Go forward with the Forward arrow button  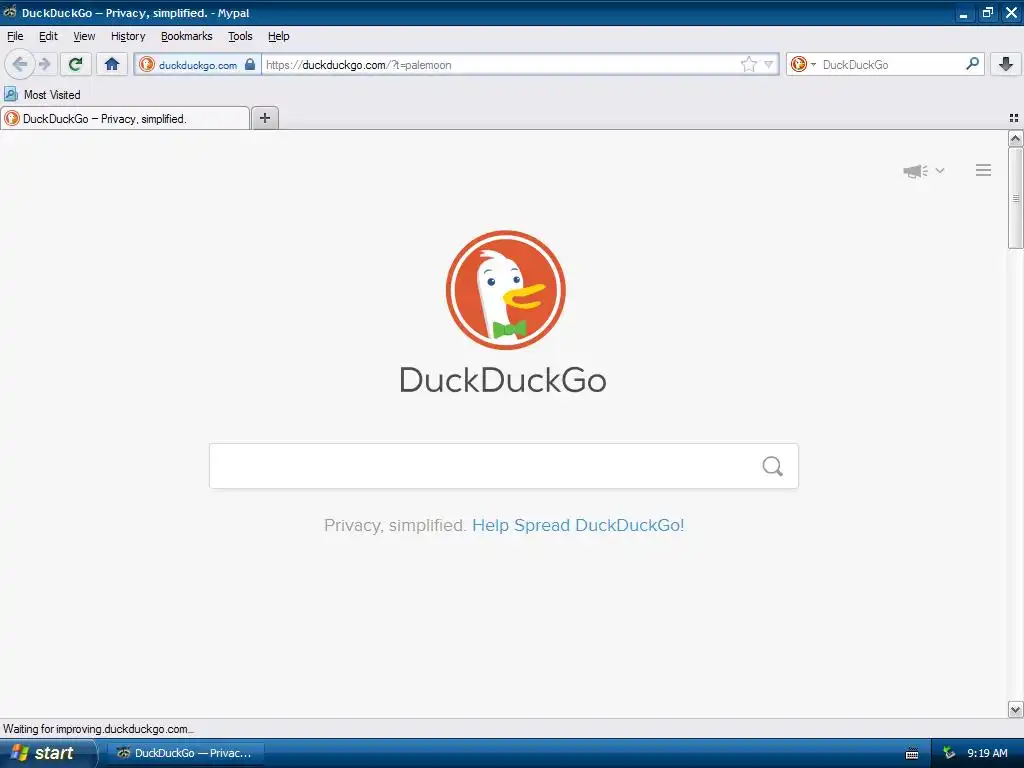[44, 64]
